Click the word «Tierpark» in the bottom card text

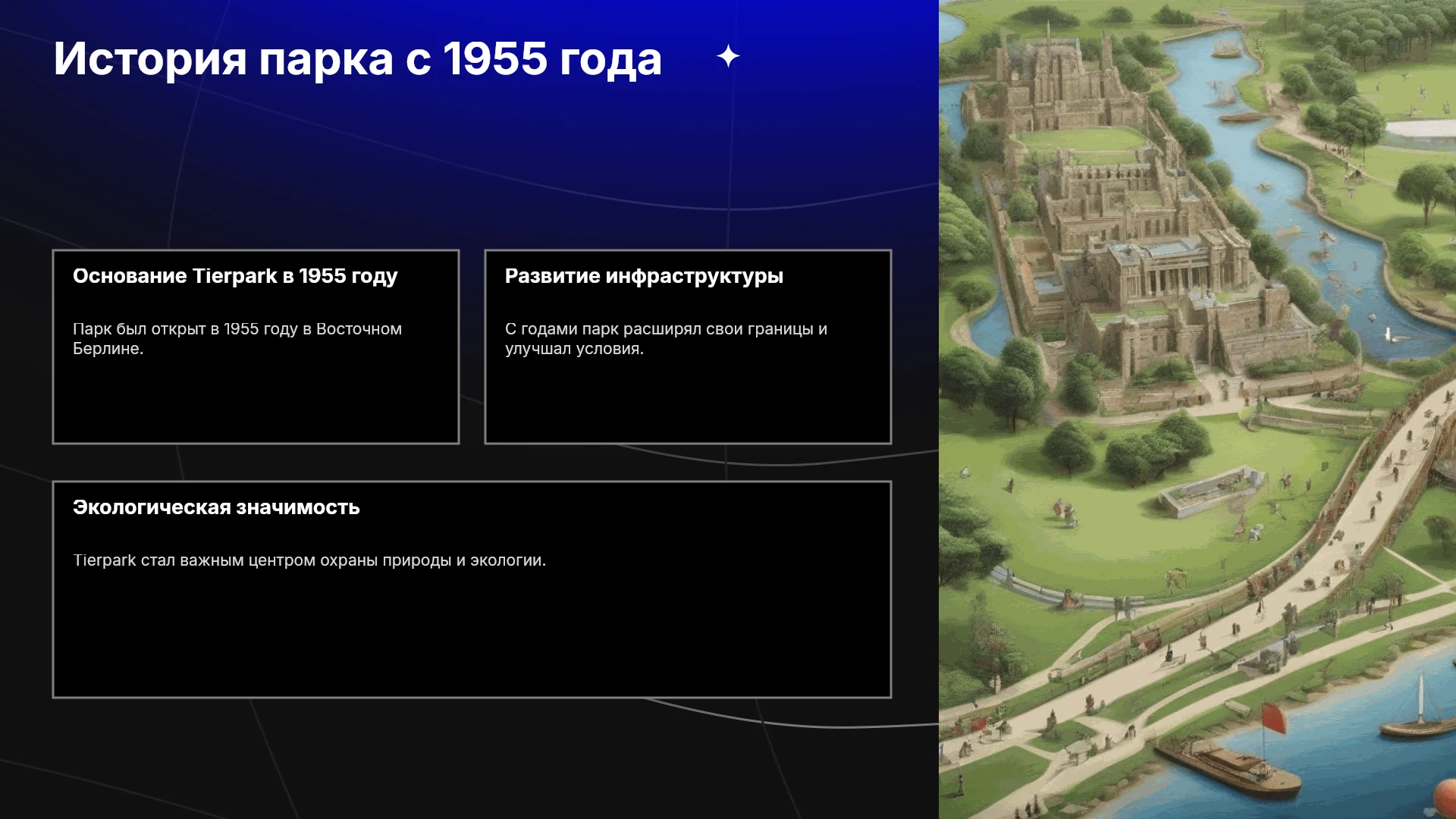click(x=105, y=560)
